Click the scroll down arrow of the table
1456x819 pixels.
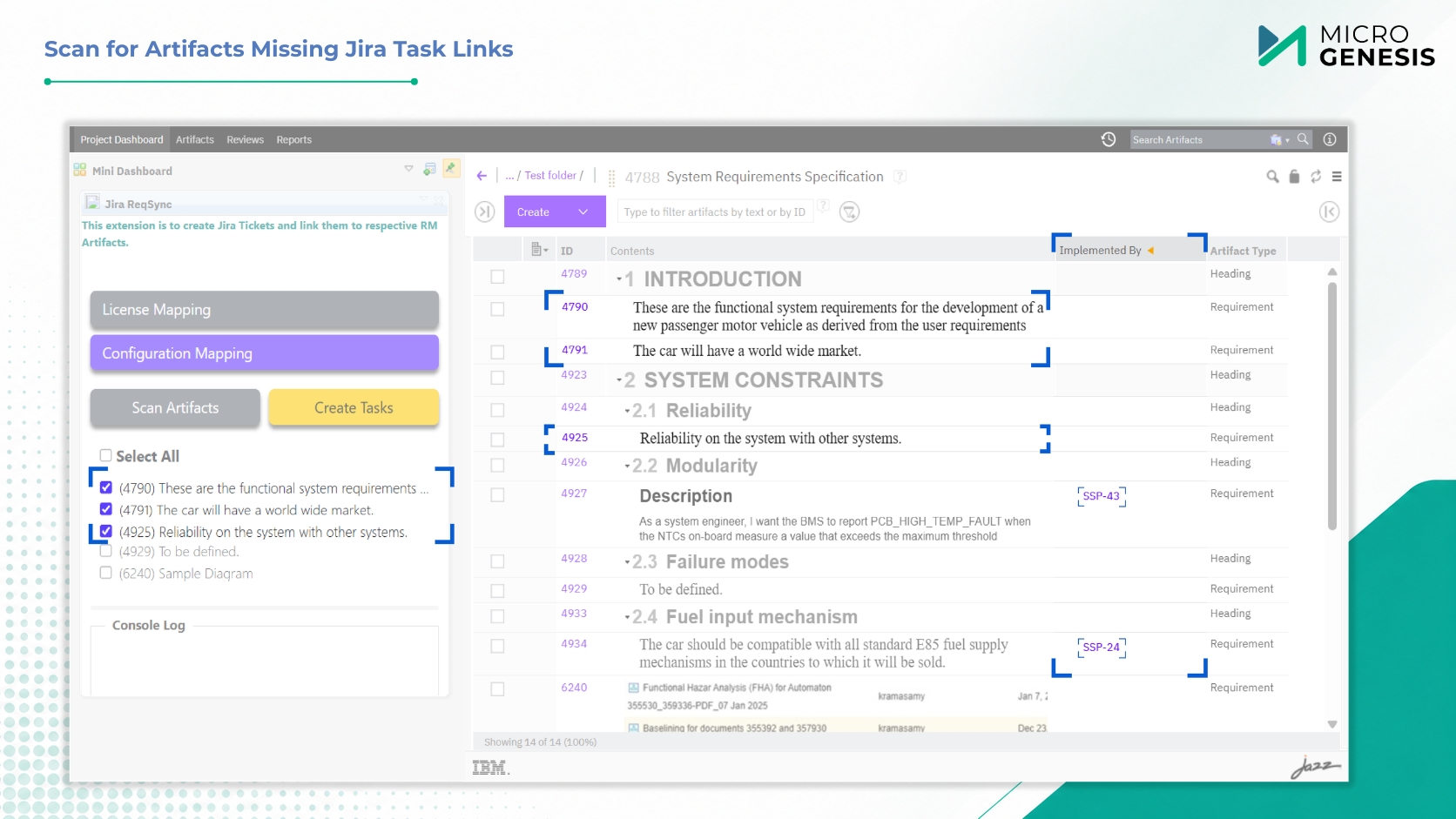(1332, 724)
